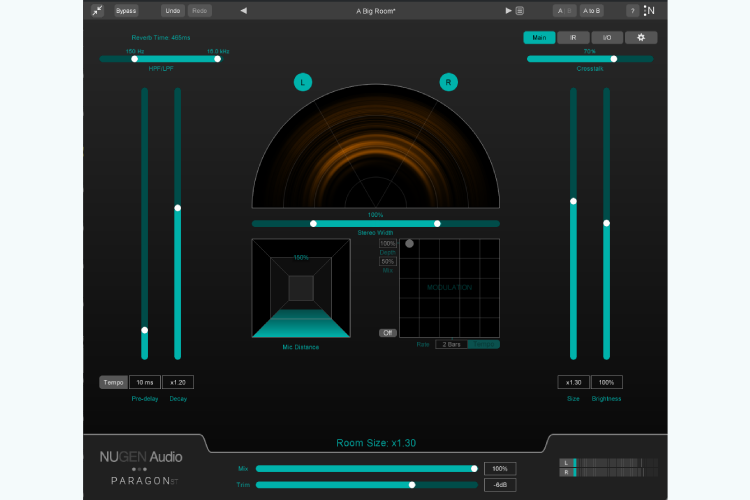This screenshot has height=500, width=750.
Task: Click the collapse window arrows icon
Action: [98, 11]
